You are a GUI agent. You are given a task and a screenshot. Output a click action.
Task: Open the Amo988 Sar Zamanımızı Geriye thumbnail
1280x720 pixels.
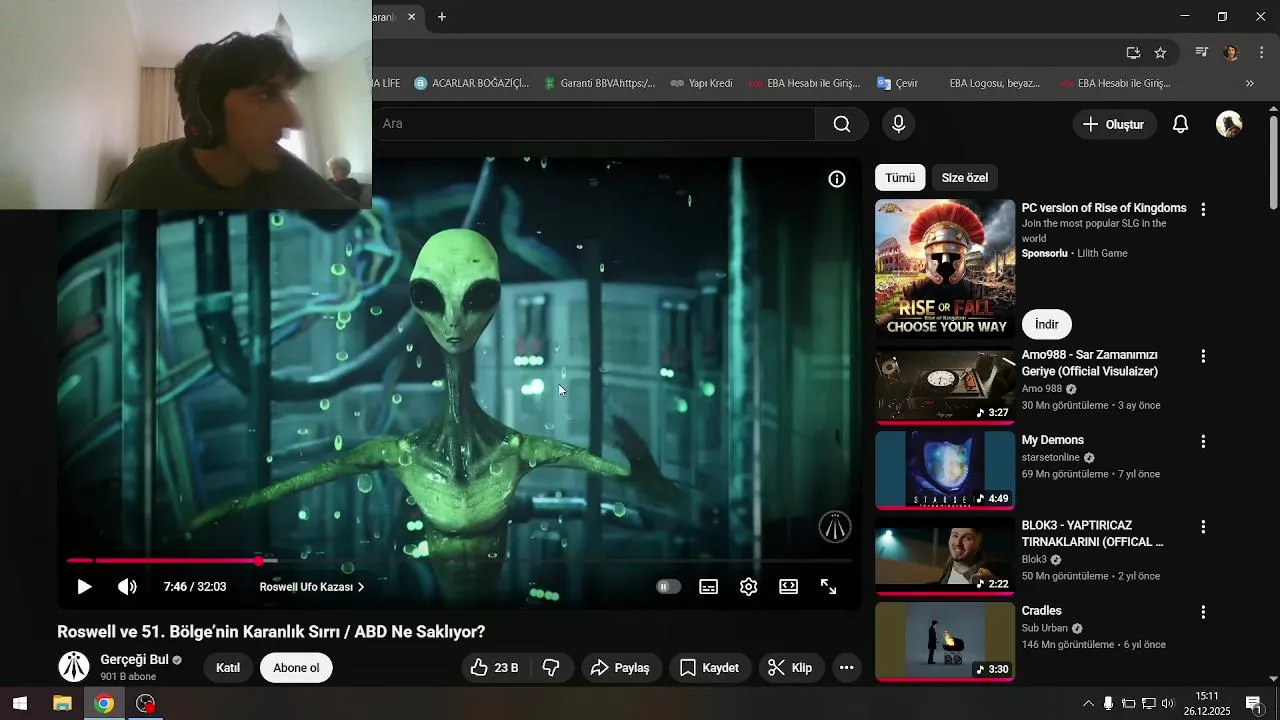(945, 385)
